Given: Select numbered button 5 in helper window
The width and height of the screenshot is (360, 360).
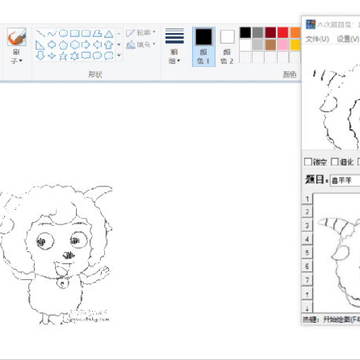Looking at the screenshot, I should [307, 253].
